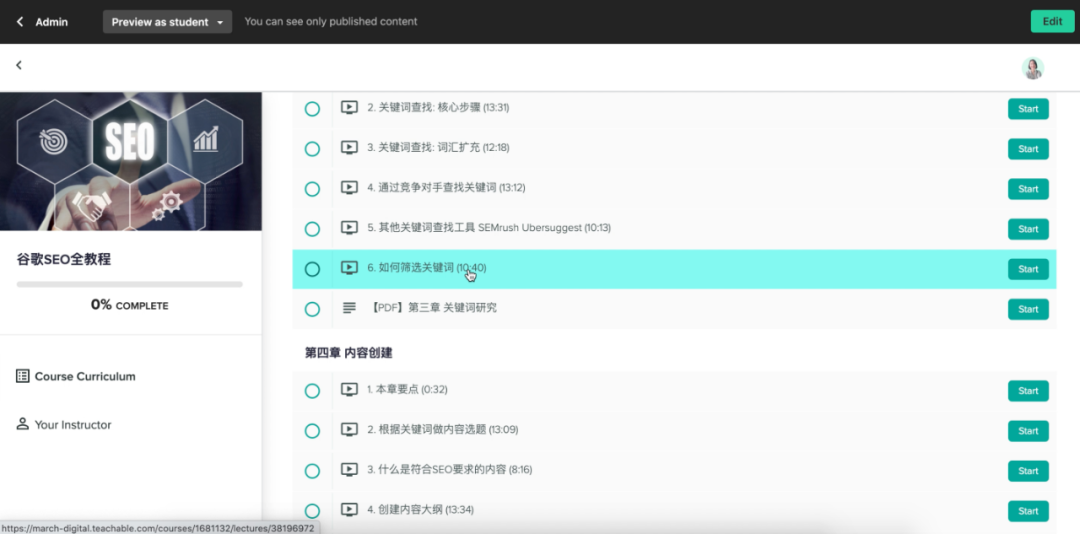Toggle completion circle for 1. 本章要点

pyautogui.click(x=312, y=391)
